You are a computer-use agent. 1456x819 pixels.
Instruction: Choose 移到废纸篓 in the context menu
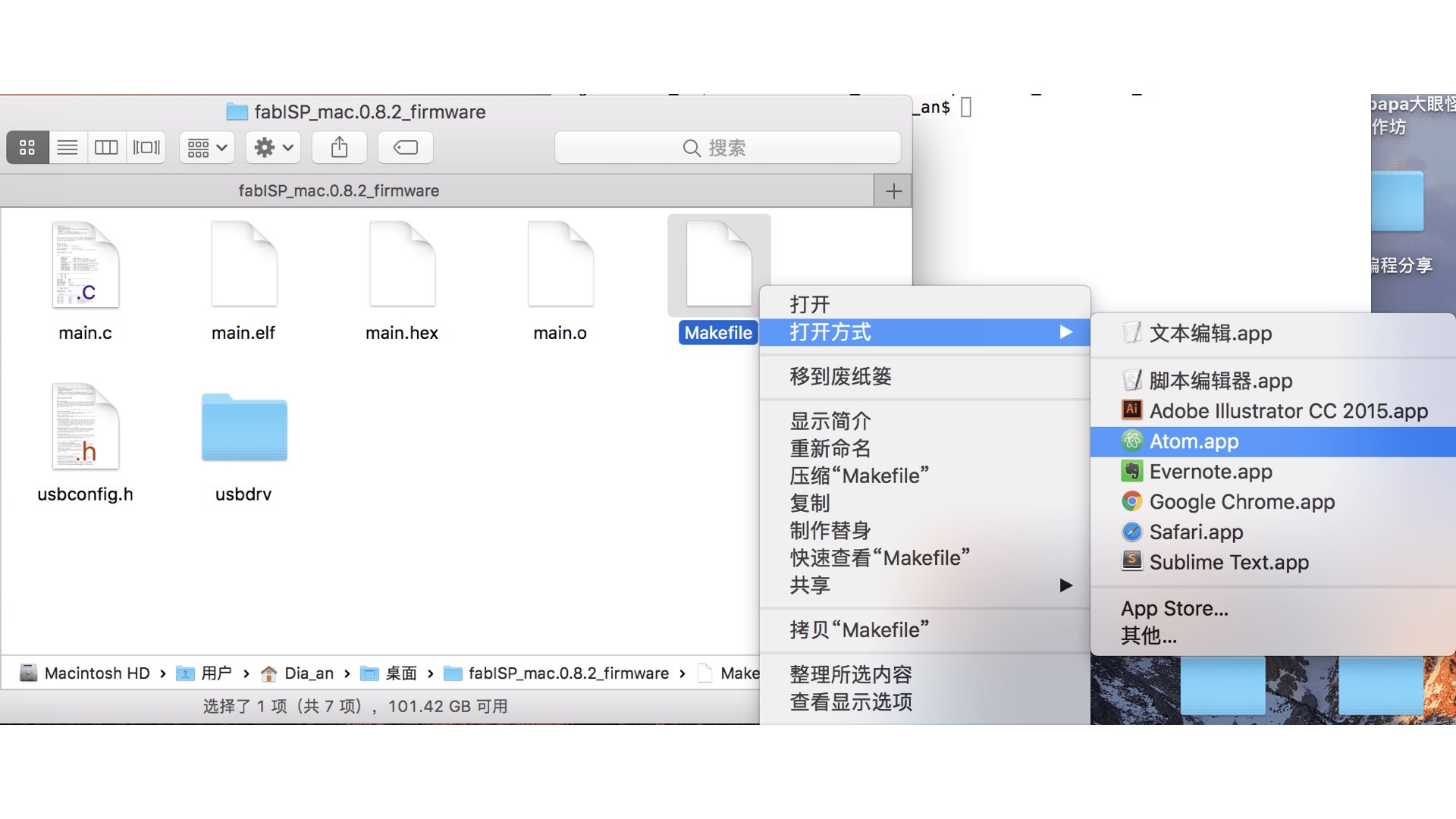click(924, 376)
